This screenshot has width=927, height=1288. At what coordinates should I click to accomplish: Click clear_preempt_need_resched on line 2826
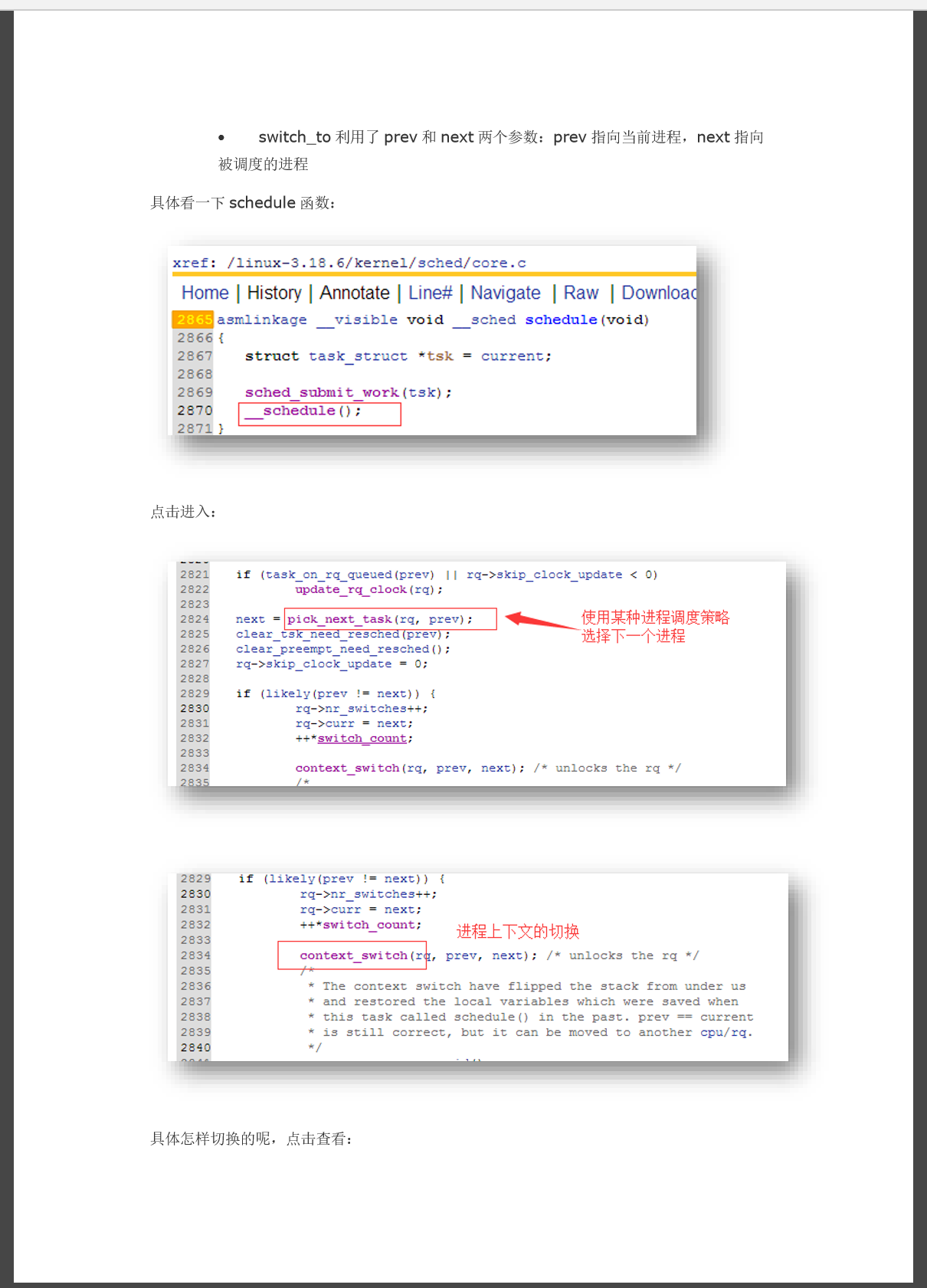pos(332,649)
